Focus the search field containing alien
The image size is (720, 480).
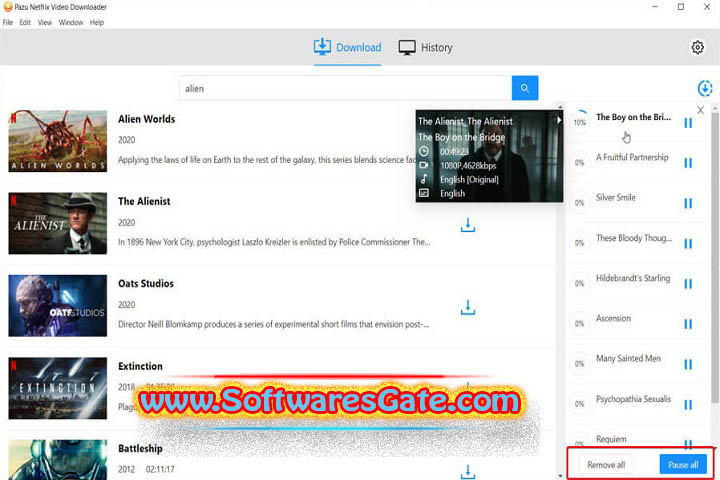[345, 88]
